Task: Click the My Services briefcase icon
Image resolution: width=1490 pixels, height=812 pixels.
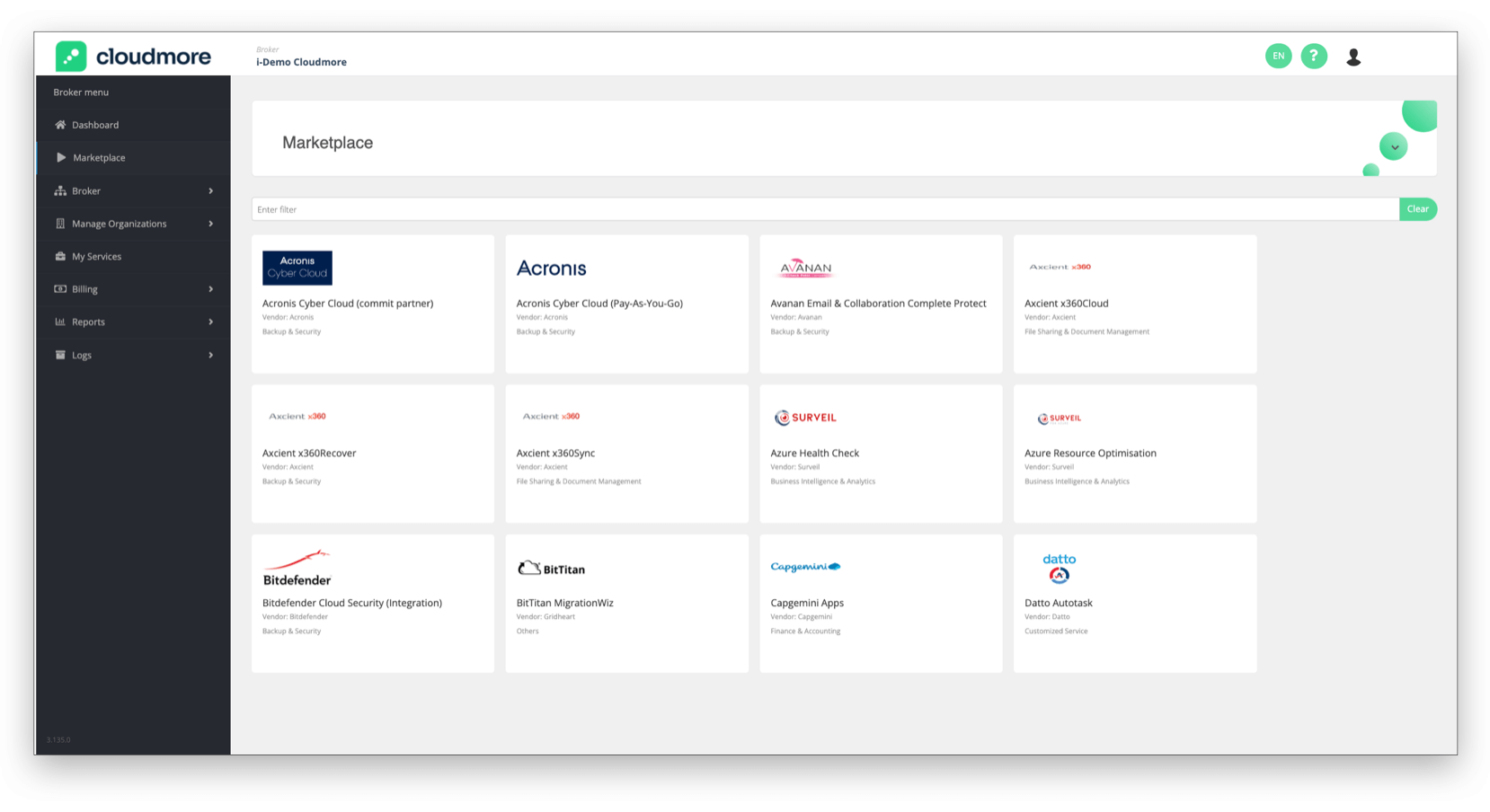Action: tap(60, 256)
